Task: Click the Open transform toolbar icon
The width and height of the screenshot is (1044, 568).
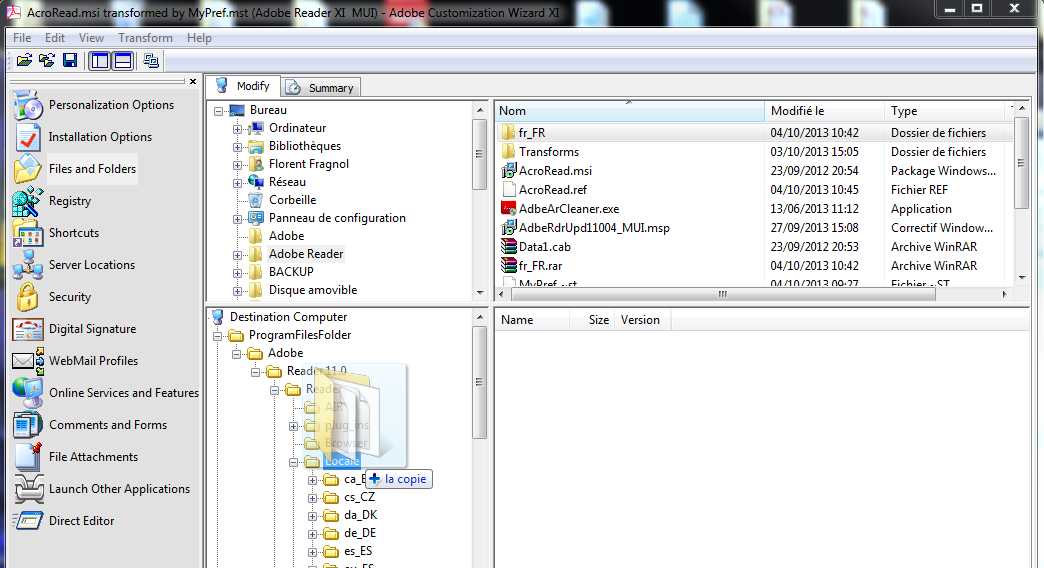Action: [47, 61]
